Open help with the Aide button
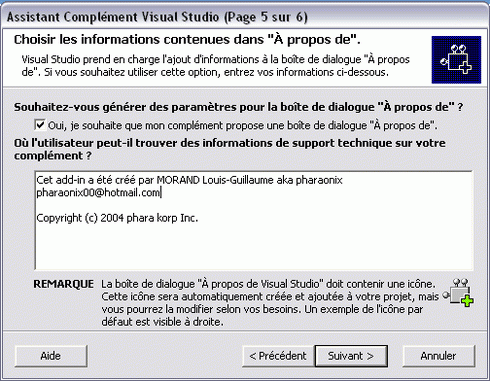The height and width of the screenshot is (381, 490). coord(51,356)
